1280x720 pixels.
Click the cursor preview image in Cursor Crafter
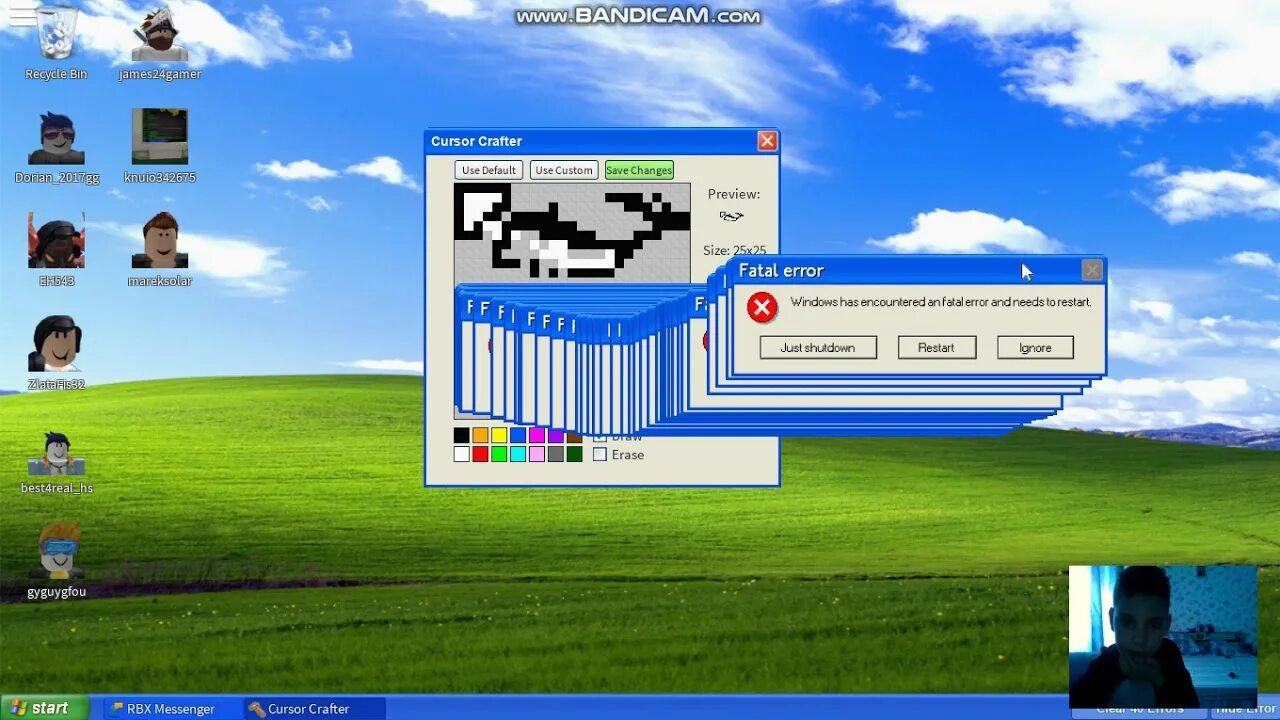[x=732, y=216]
